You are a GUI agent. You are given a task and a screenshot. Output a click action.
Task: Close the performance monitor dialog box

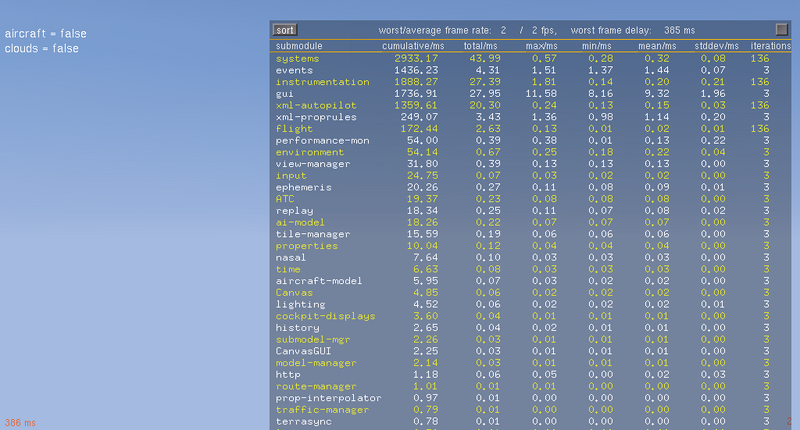781,30
